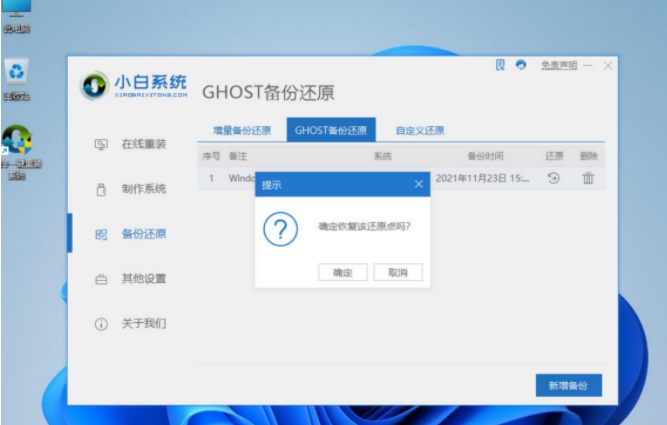Select 备份还原 in the sidebar
Image resolution: width=667 pixels, height=425 pixels.
(144, 234)
